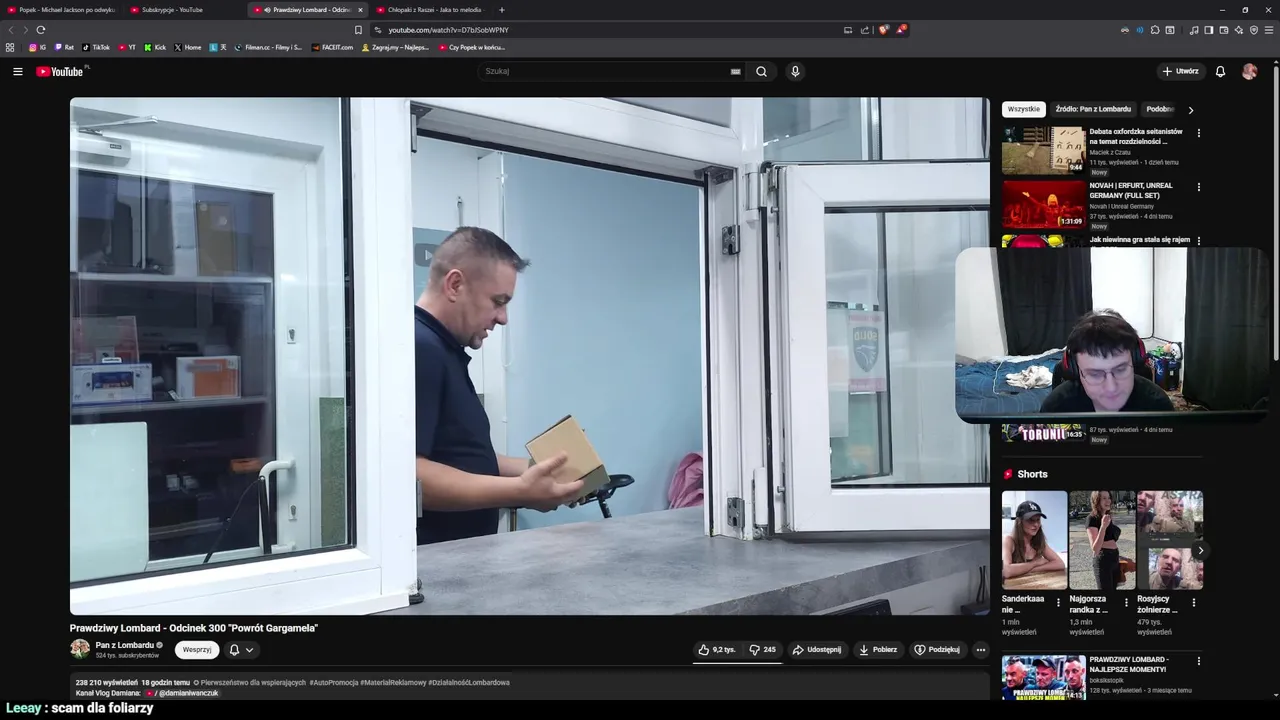Open the new tab plus button
This screenshot has height=720, width=1280.
click(x=502, y=10)
